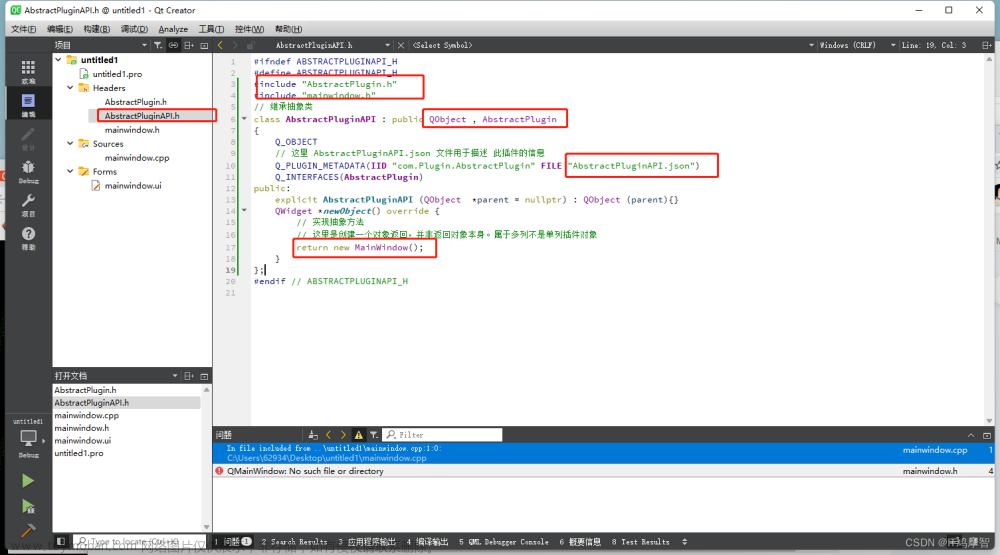Close the issues output pane
Screen dimensions: 1000x555
click(987, 435)
